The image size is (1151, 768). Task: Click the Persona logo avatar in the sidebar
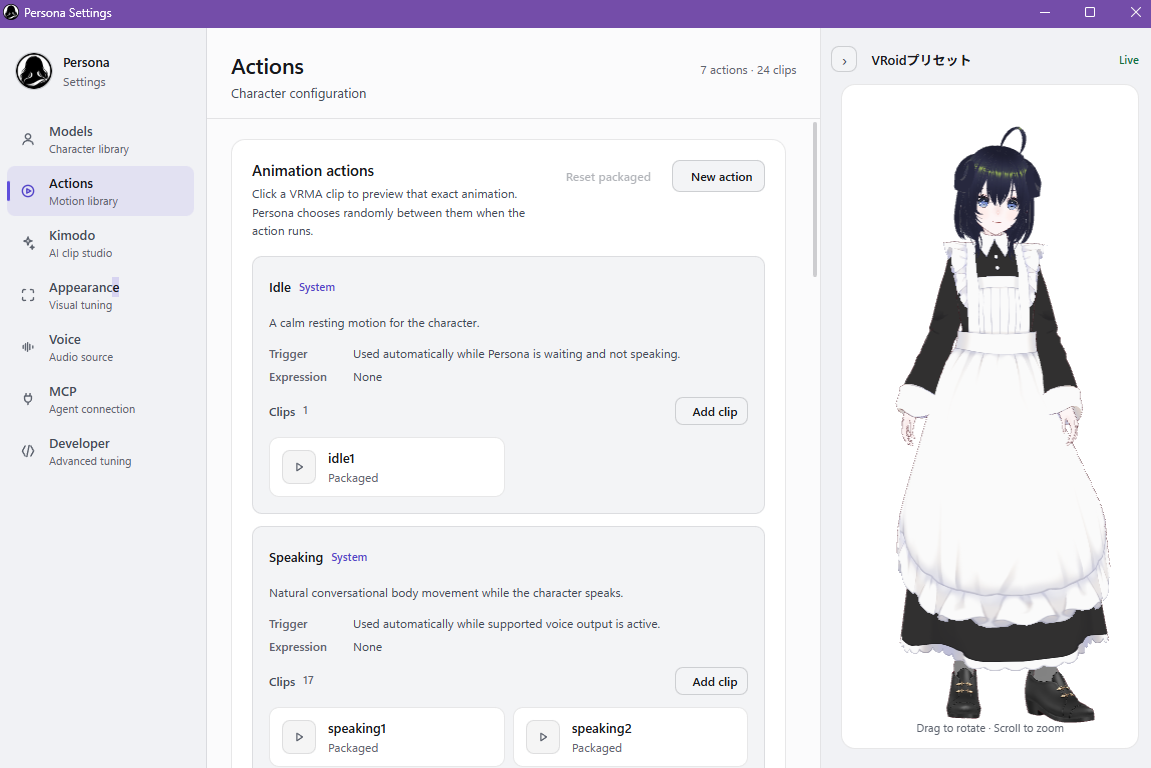tap(34, 71)
